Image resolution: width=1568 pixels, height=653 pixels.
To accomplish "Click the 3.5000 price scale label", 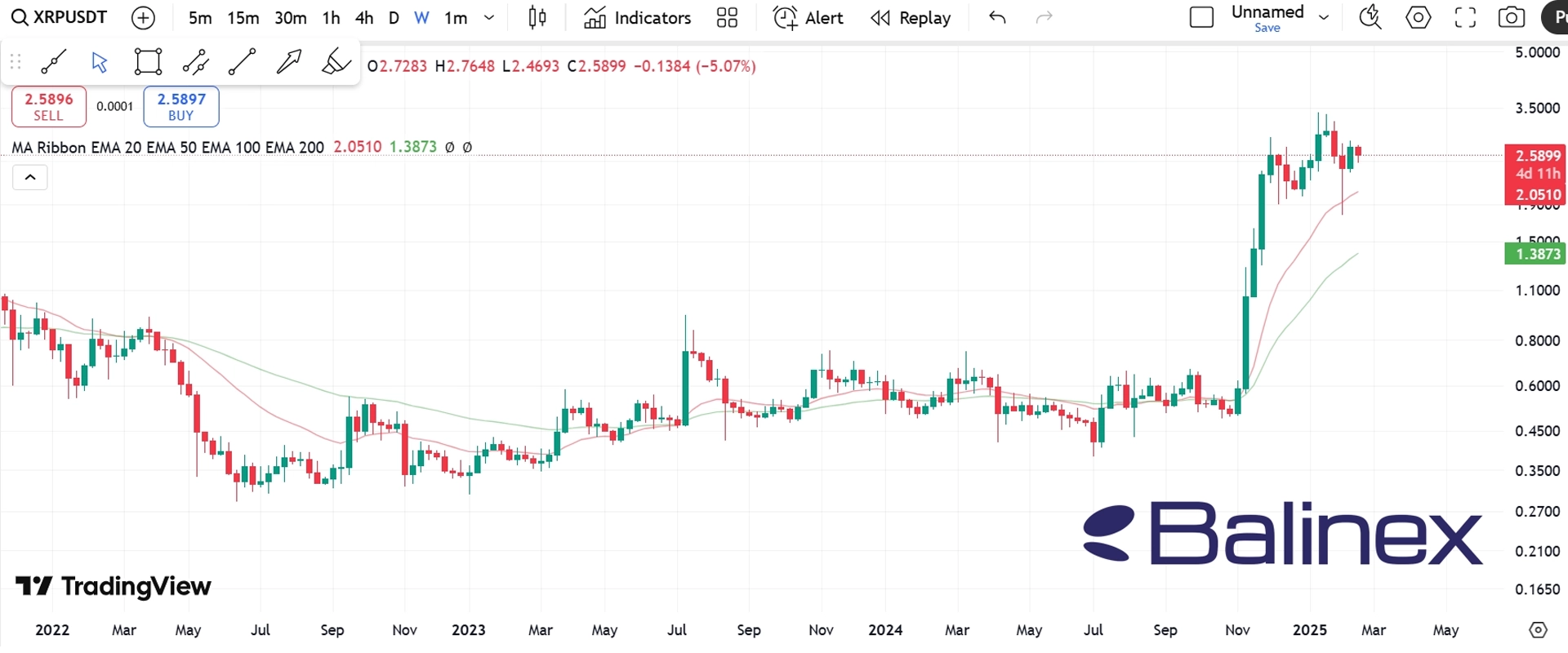I will pos(1537,108).
